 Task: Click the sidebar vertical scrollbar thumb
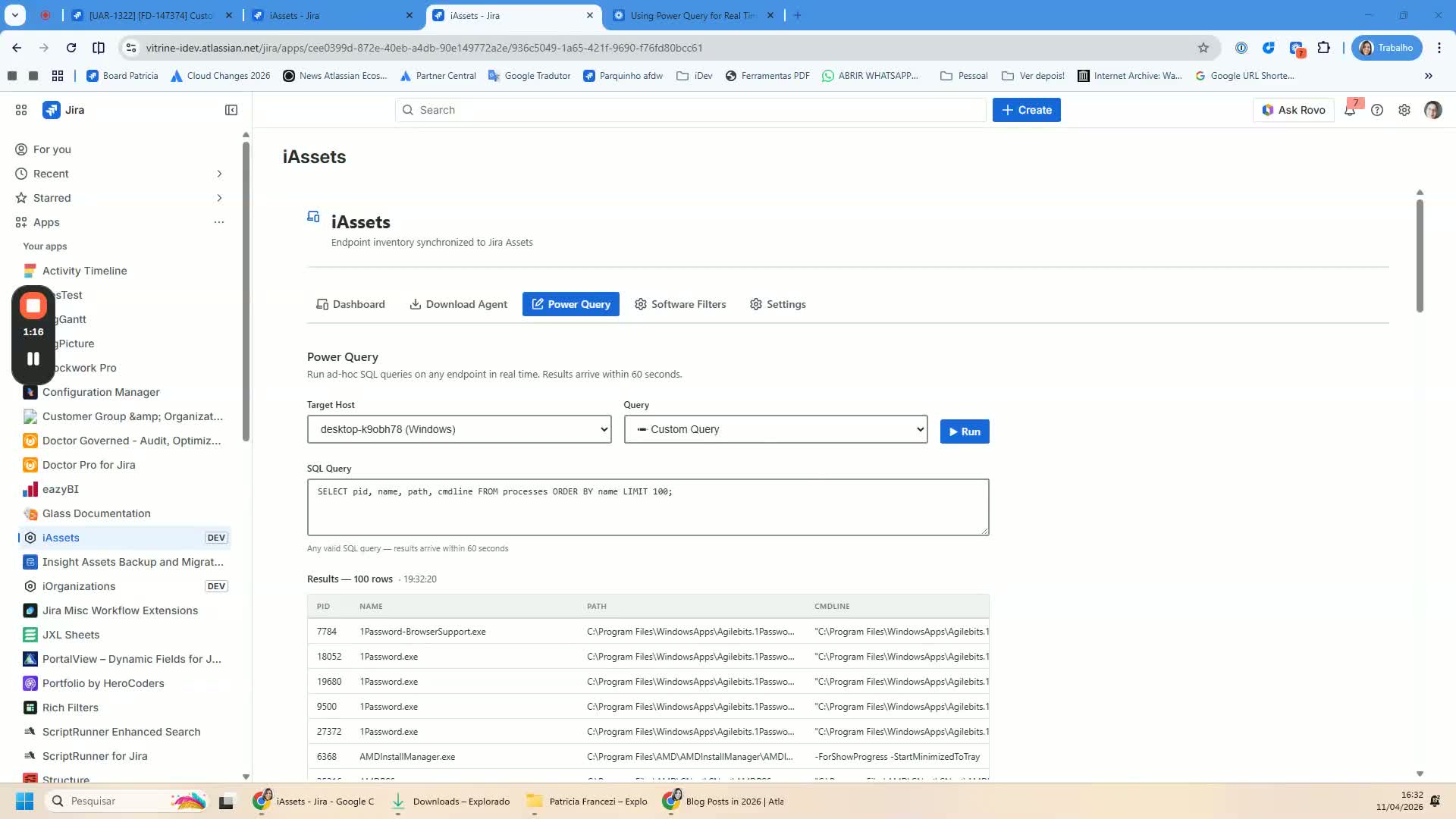click(x=246, y=290)
